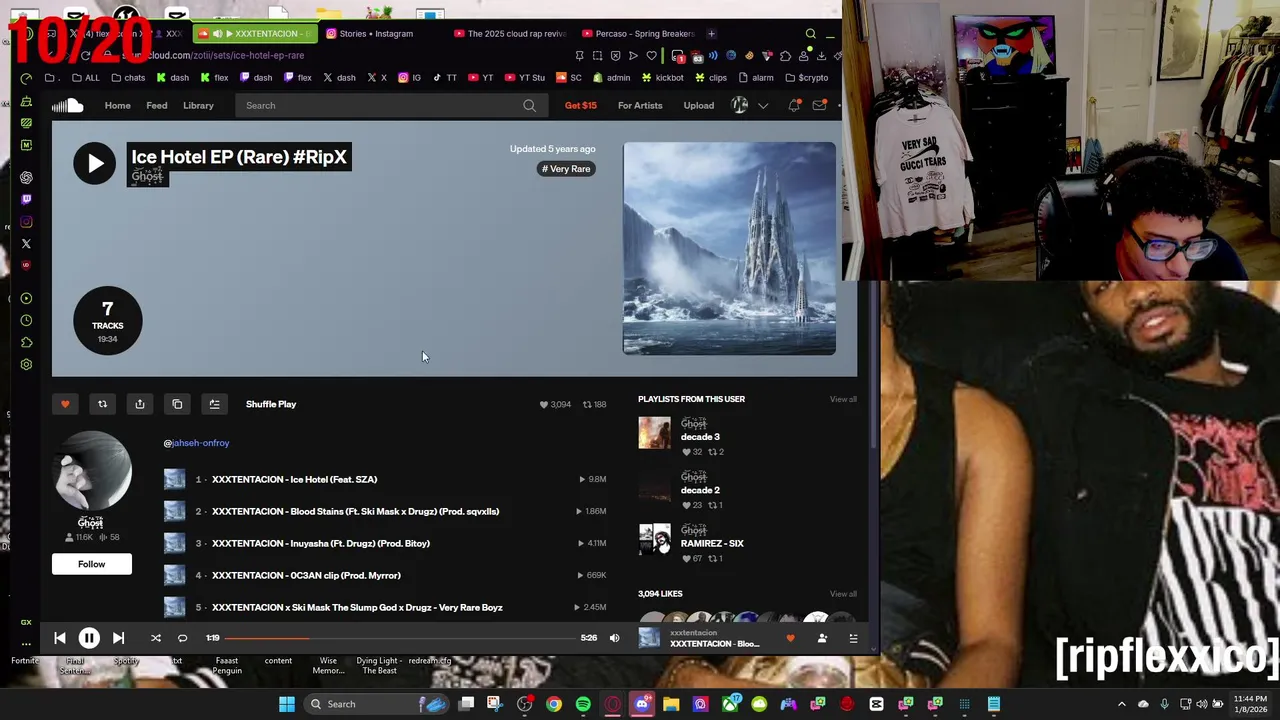The image size is (1280, 720).
Task: Pause the current track
Action: 89,638
